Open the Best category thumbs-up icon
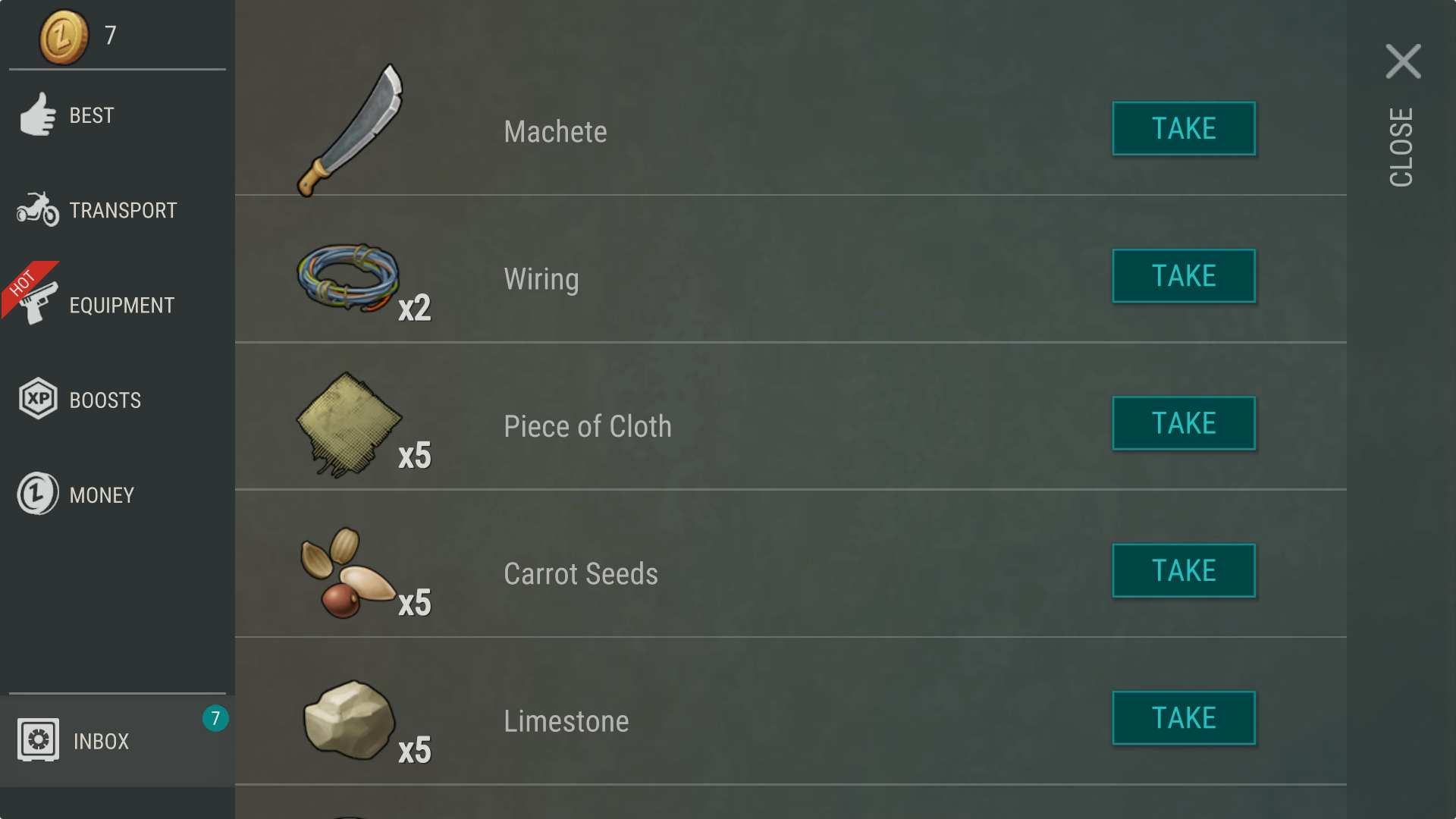 click(x=38, y=115)
